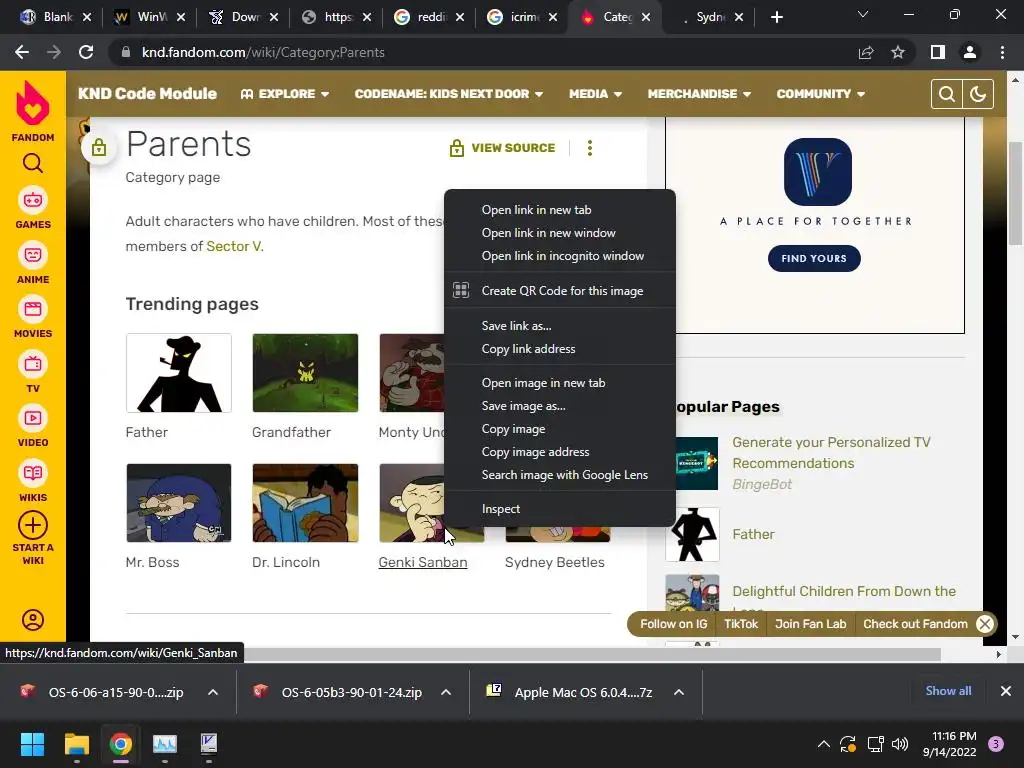Image resolution: width=1024 pixels, height=768 pixels.
Task: Choose Copy image from context menu
Action: 560,429
